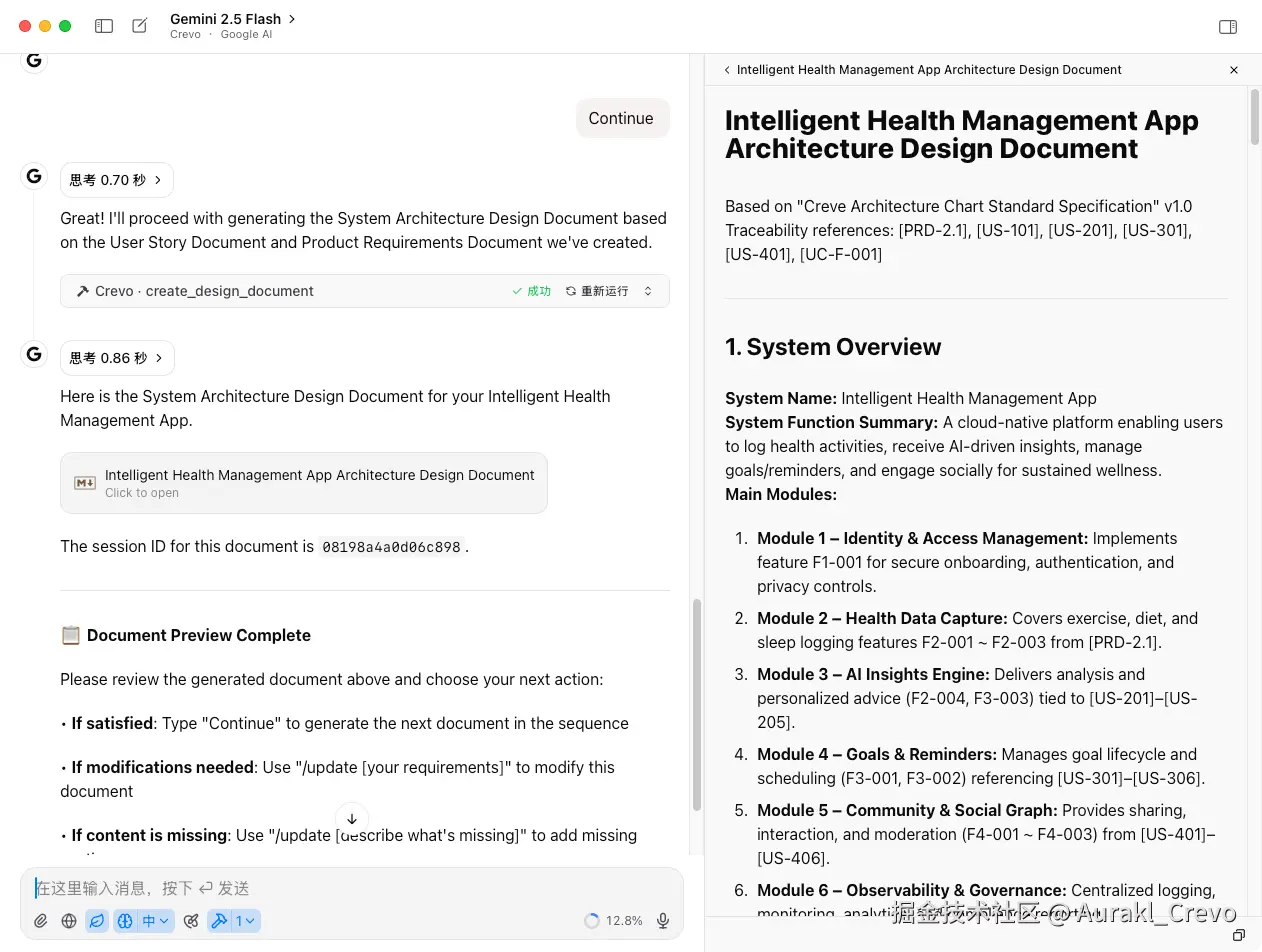This screenshot has width=1262, height=952.
Task: Click the '1. System Overview' heading
Action: point(833,347)
